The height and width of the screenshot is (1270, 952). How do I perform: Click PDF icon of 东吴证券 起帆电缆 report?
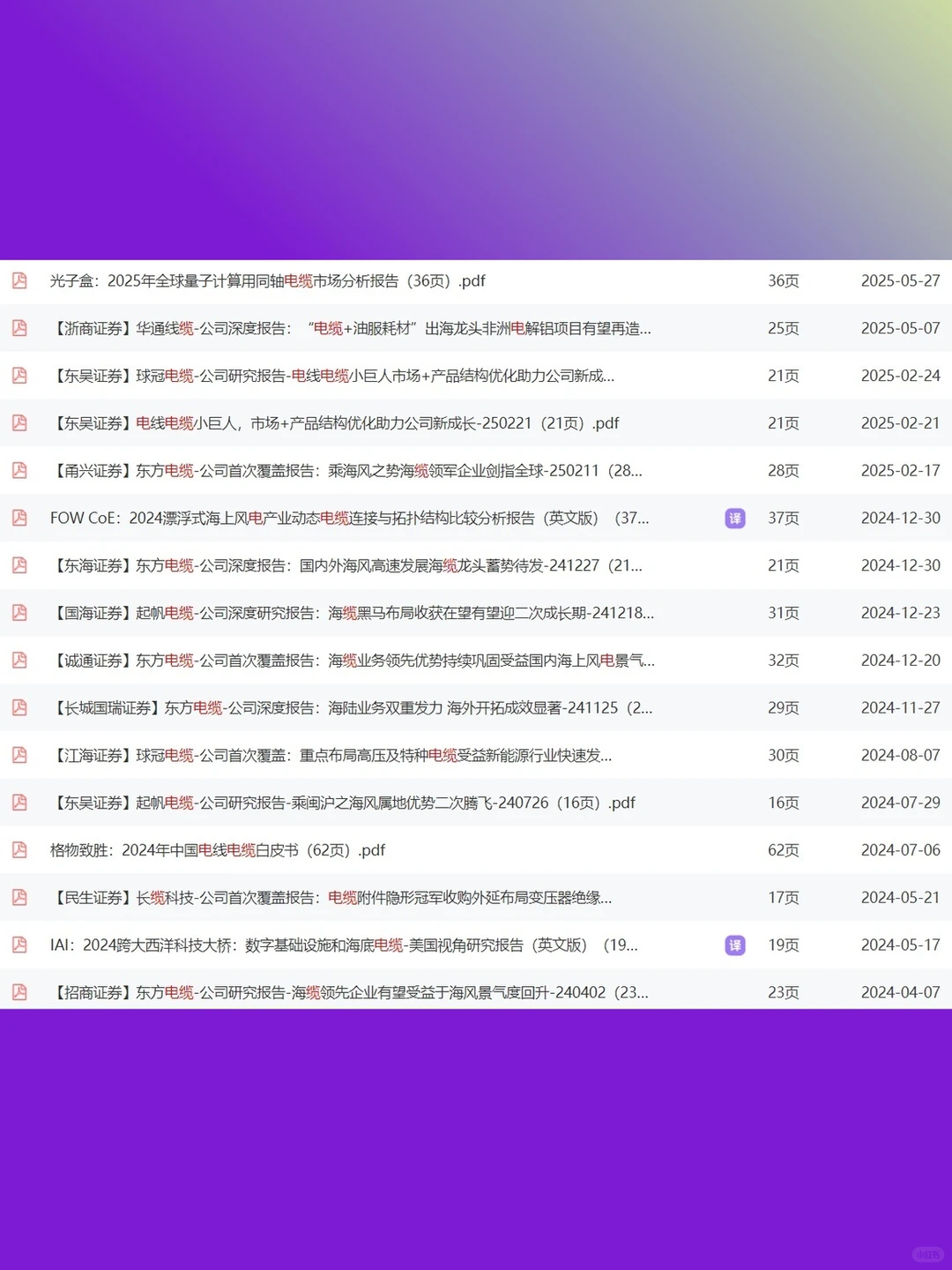click(x=19, y=803)
